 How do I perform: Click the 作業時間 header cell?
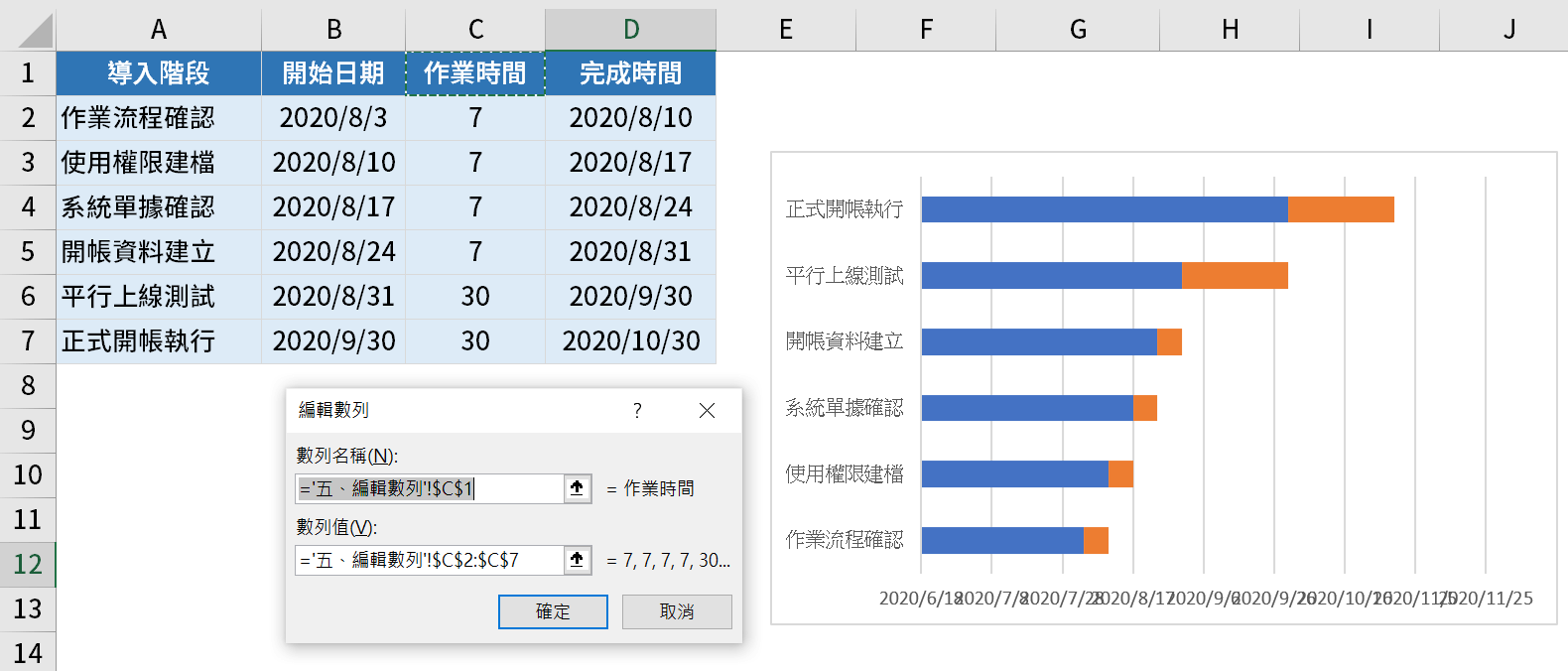coord(475,73)
